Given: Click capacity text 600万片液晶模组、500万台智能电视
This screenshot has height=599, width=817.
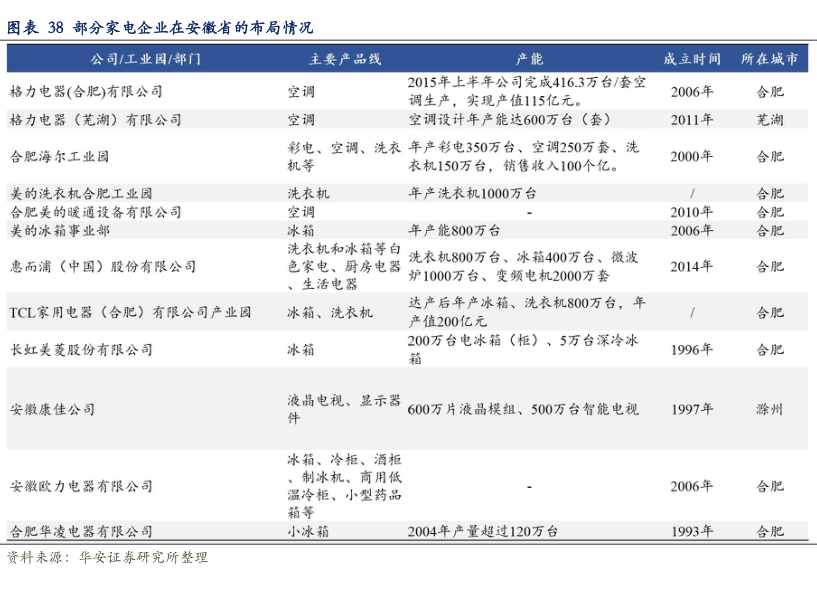Looking at the screenshot, I should 523,409.
